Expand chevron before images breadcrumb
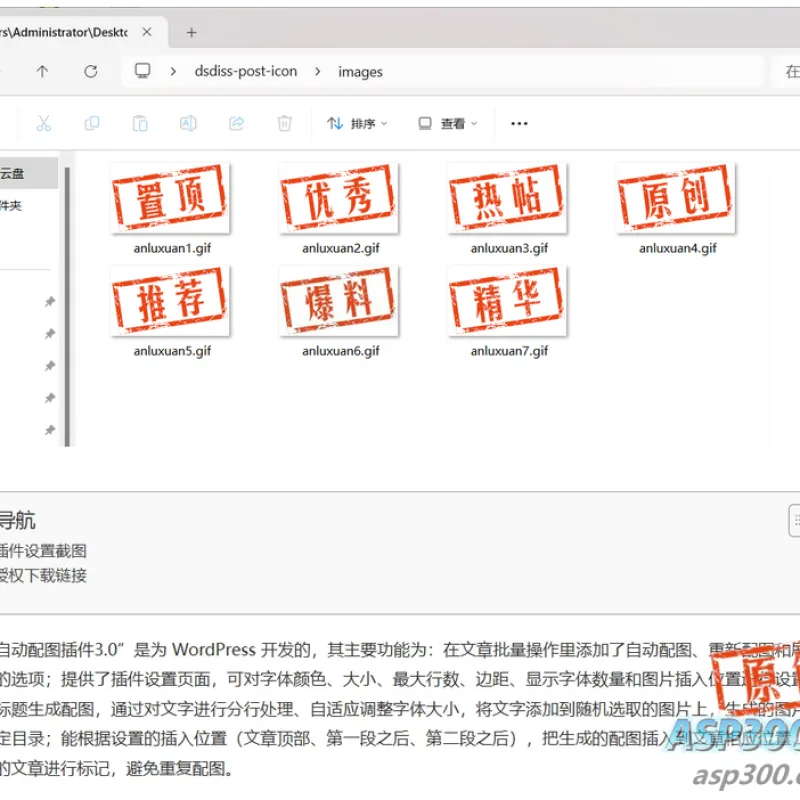The image size is (800, 800). pos(317,71)
